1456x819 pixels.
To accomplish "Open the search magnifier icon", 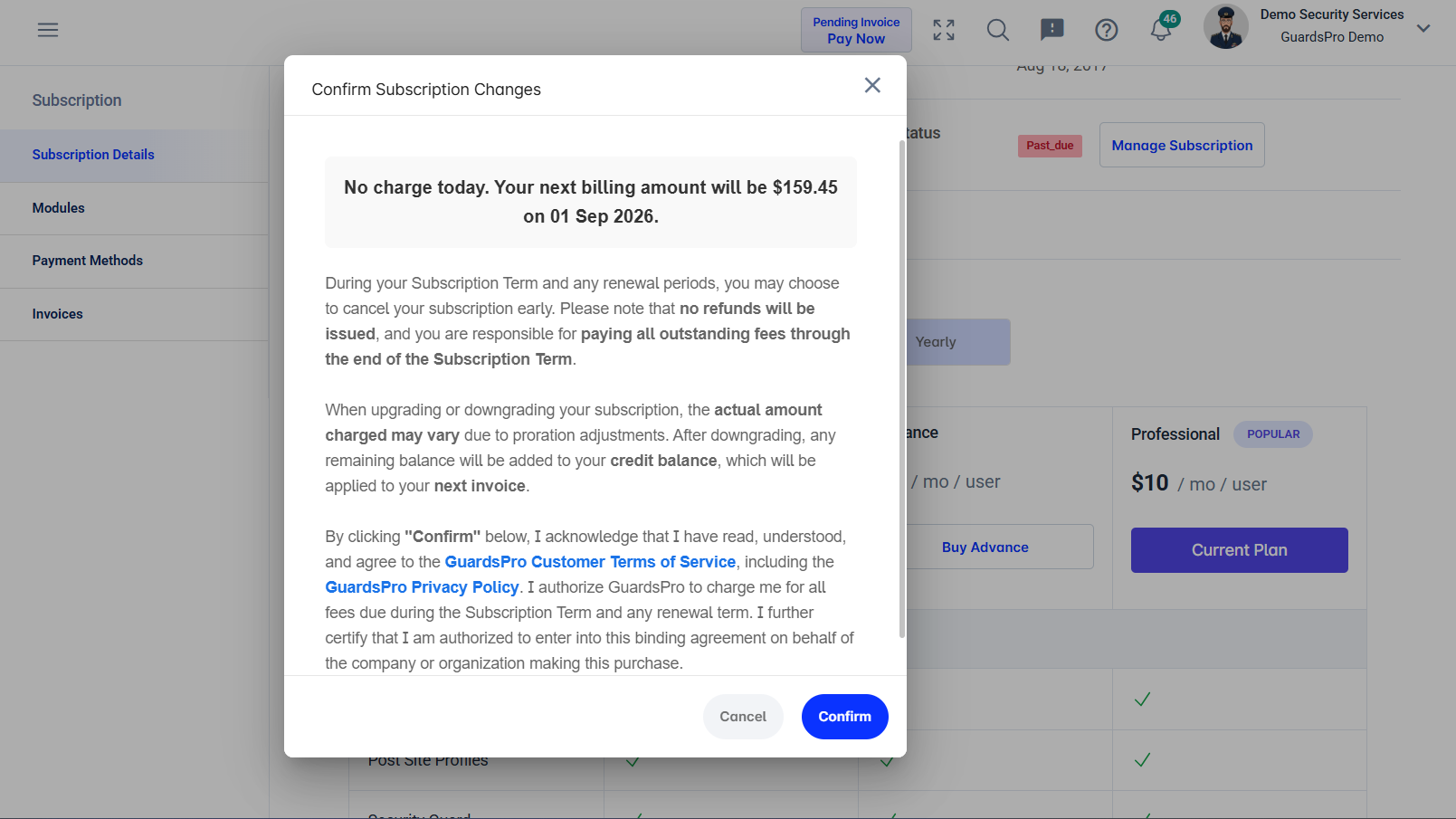I will pos(998,30).
